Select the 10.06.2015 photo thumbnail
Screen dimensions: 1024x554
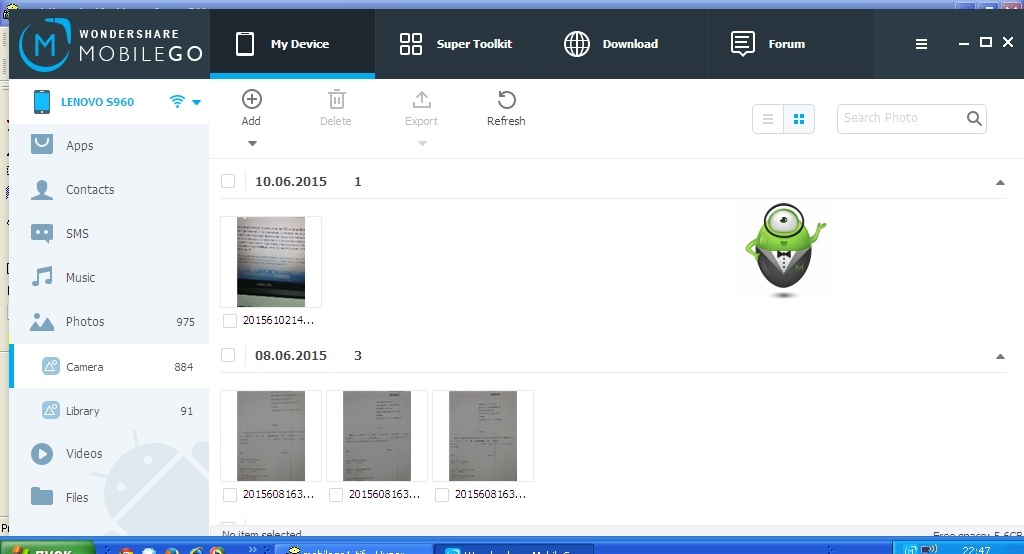point(271,262)
